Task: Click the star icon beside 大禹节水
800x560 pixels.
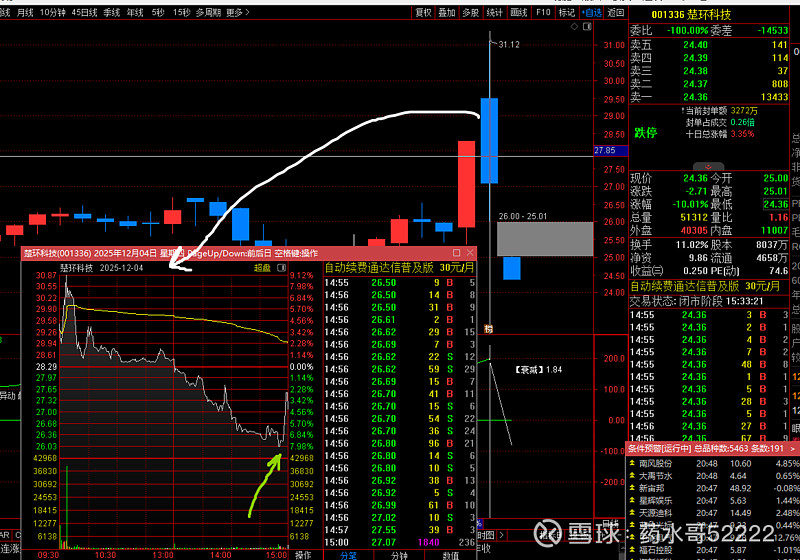Action: [x=633, y=476]
